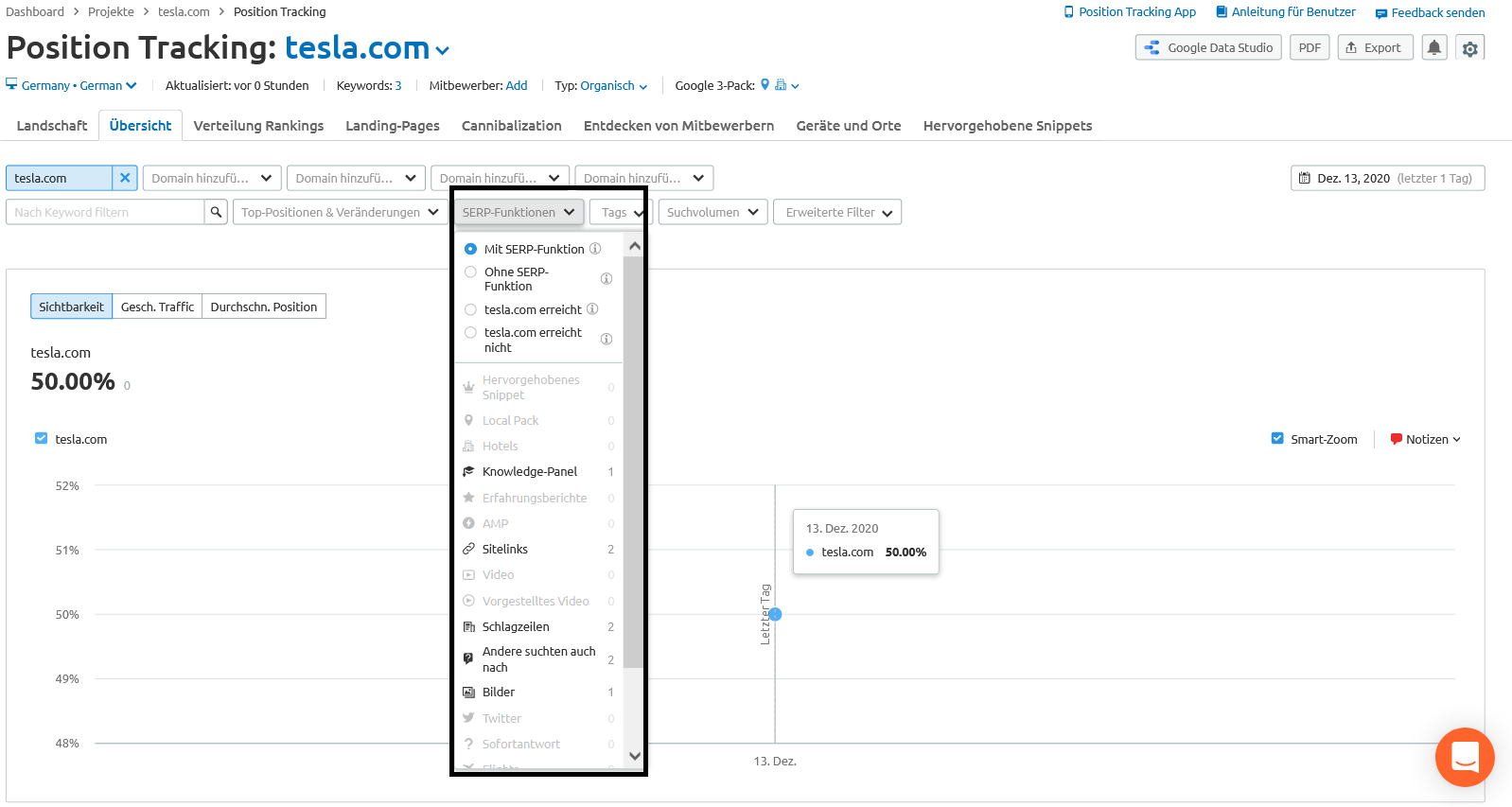Click the Bilder image icon
The height and width of the screenshot is (807, 1512).
point(468,693)
